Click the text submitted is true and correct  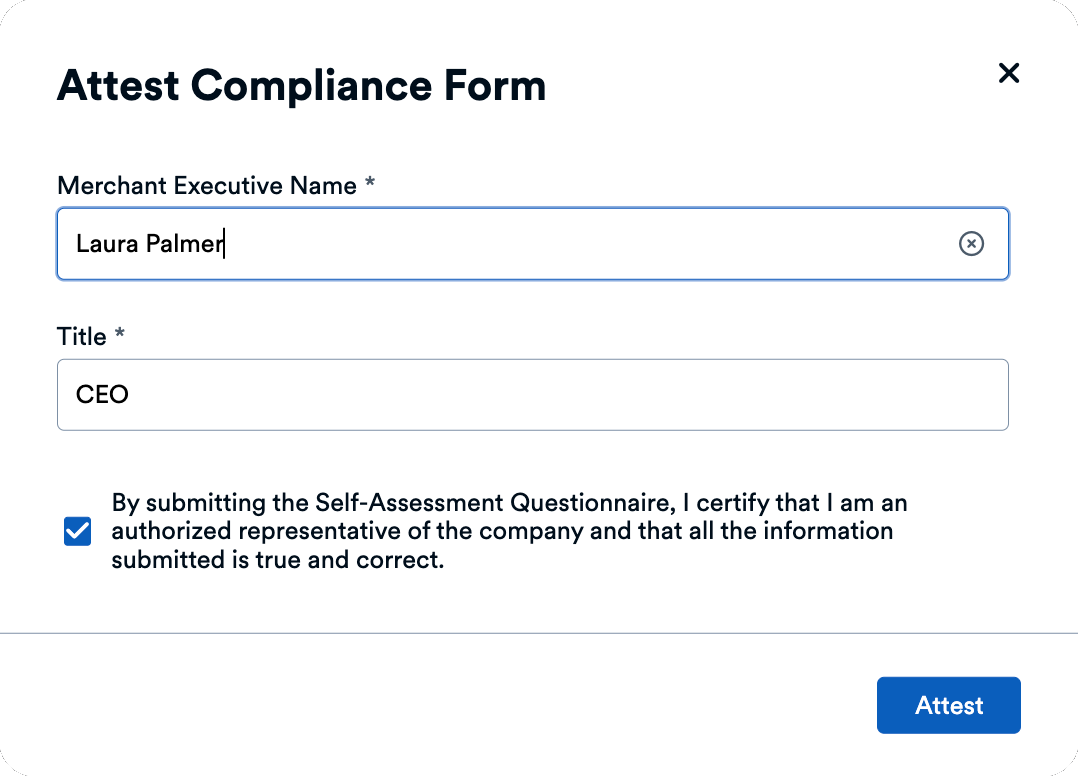point(277,560)
